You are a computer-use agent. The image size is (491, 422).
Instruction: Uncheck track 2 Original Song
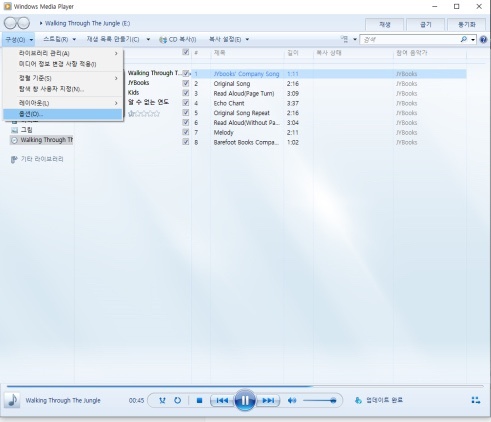[x=186, y=83]
